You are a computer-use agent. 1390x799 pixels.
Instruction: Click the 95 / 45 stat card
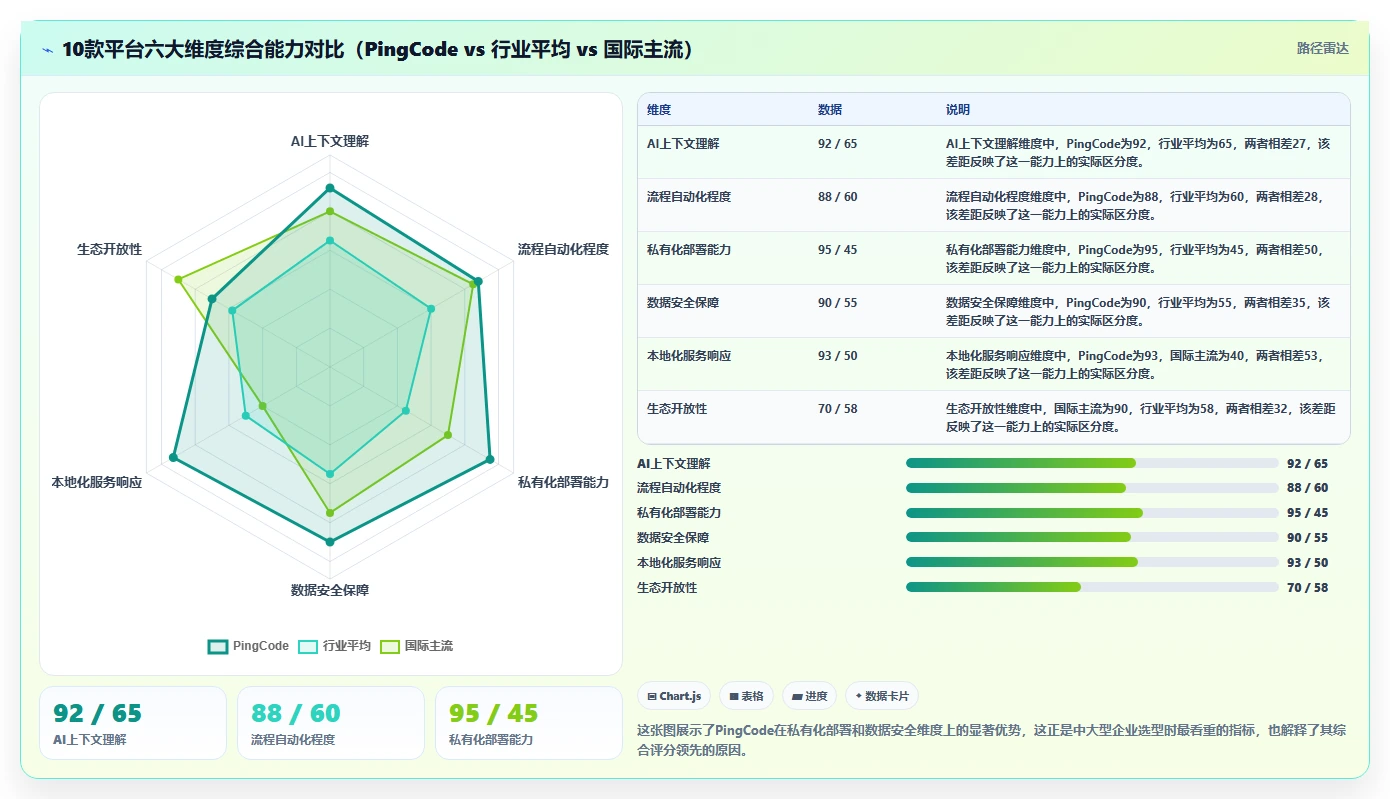pos(529,723)
